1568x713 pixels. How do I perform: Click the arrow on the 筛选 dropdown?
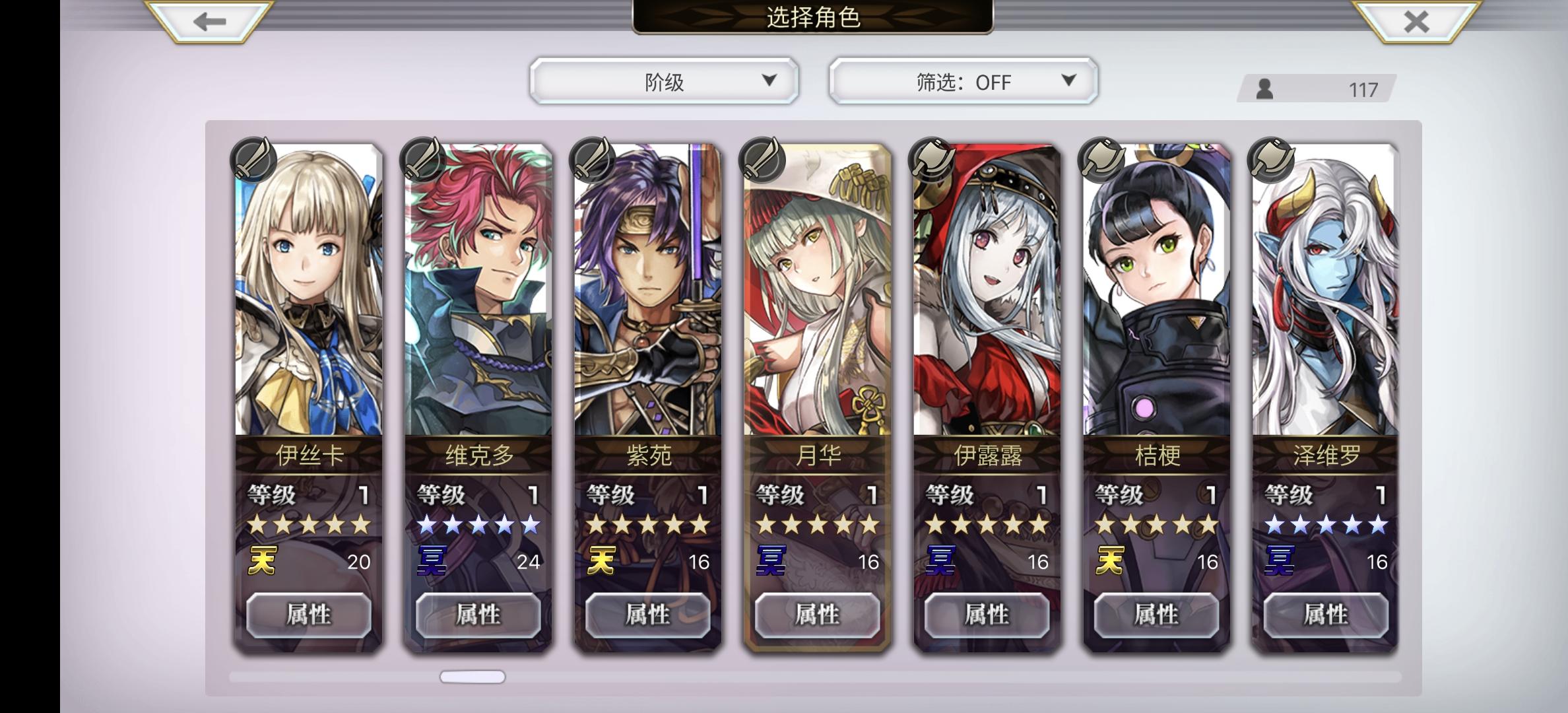[1068, 80]
